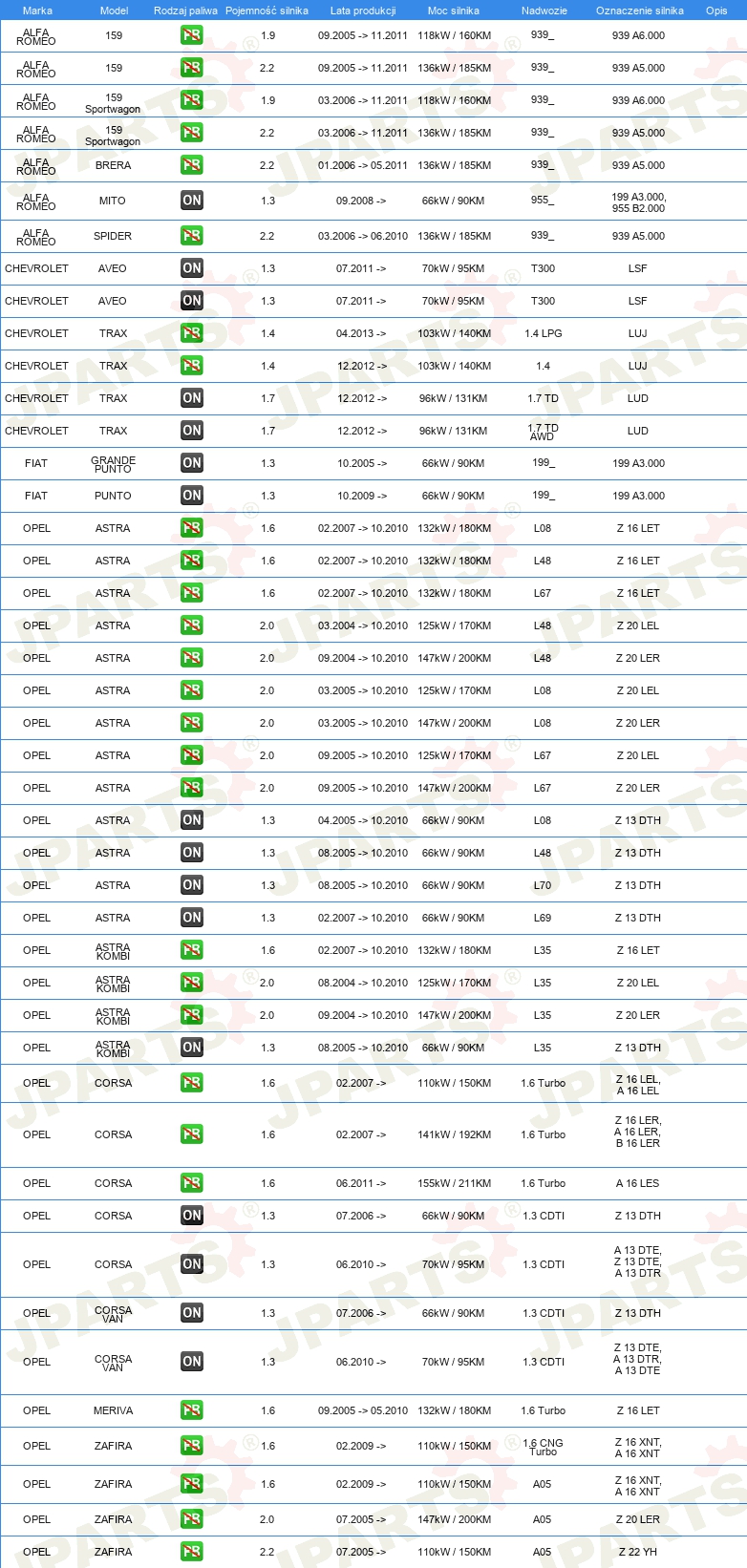Click PB icon in Opel Corsa A 16 LES row
The image size is (747, 1568).
tap(192, 1183)
